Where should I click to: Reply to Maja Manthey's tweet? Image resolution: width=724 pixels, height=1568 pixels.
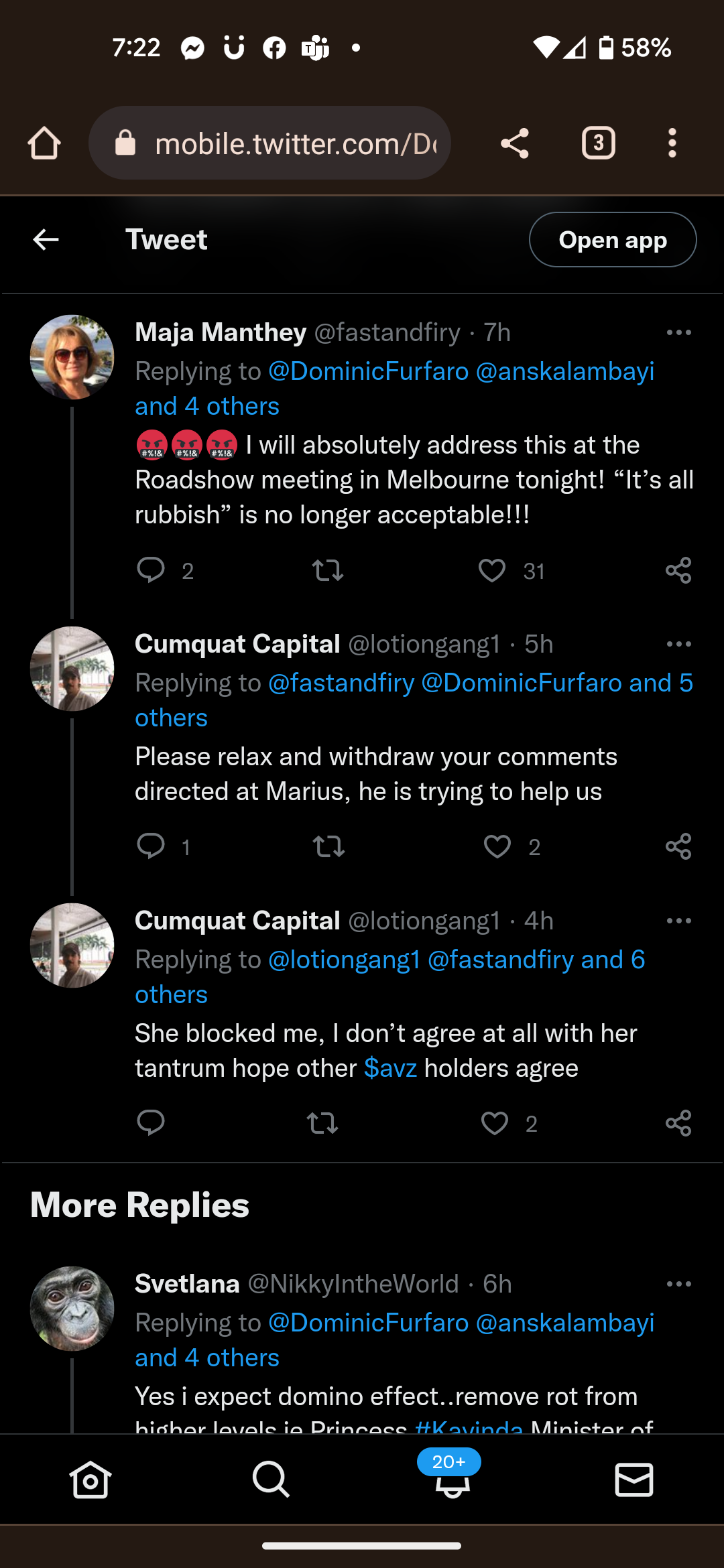pyautogui.click(x=151, y=570)
